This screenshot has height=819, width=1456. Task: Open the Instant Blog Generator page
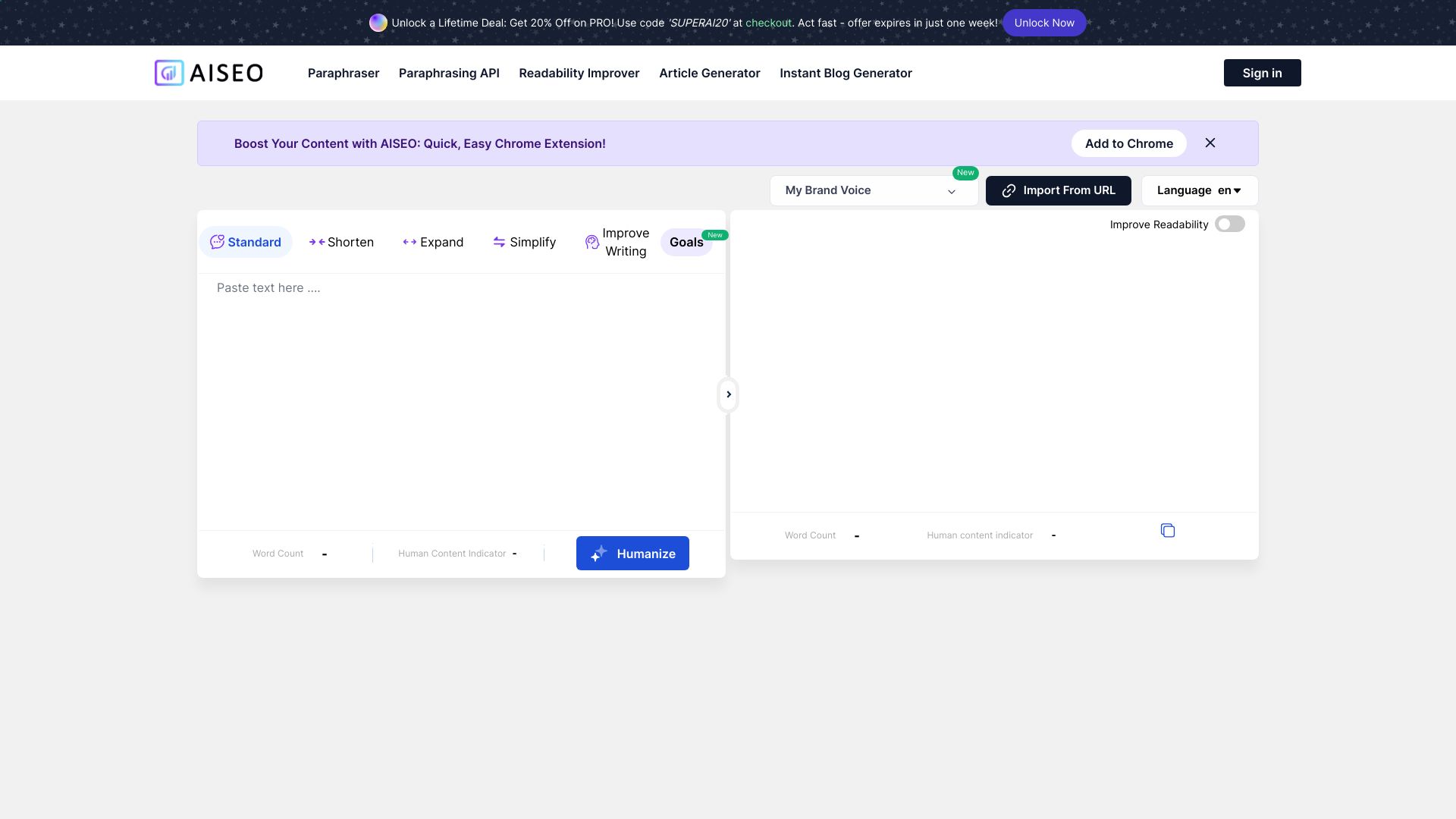[846, 73]
